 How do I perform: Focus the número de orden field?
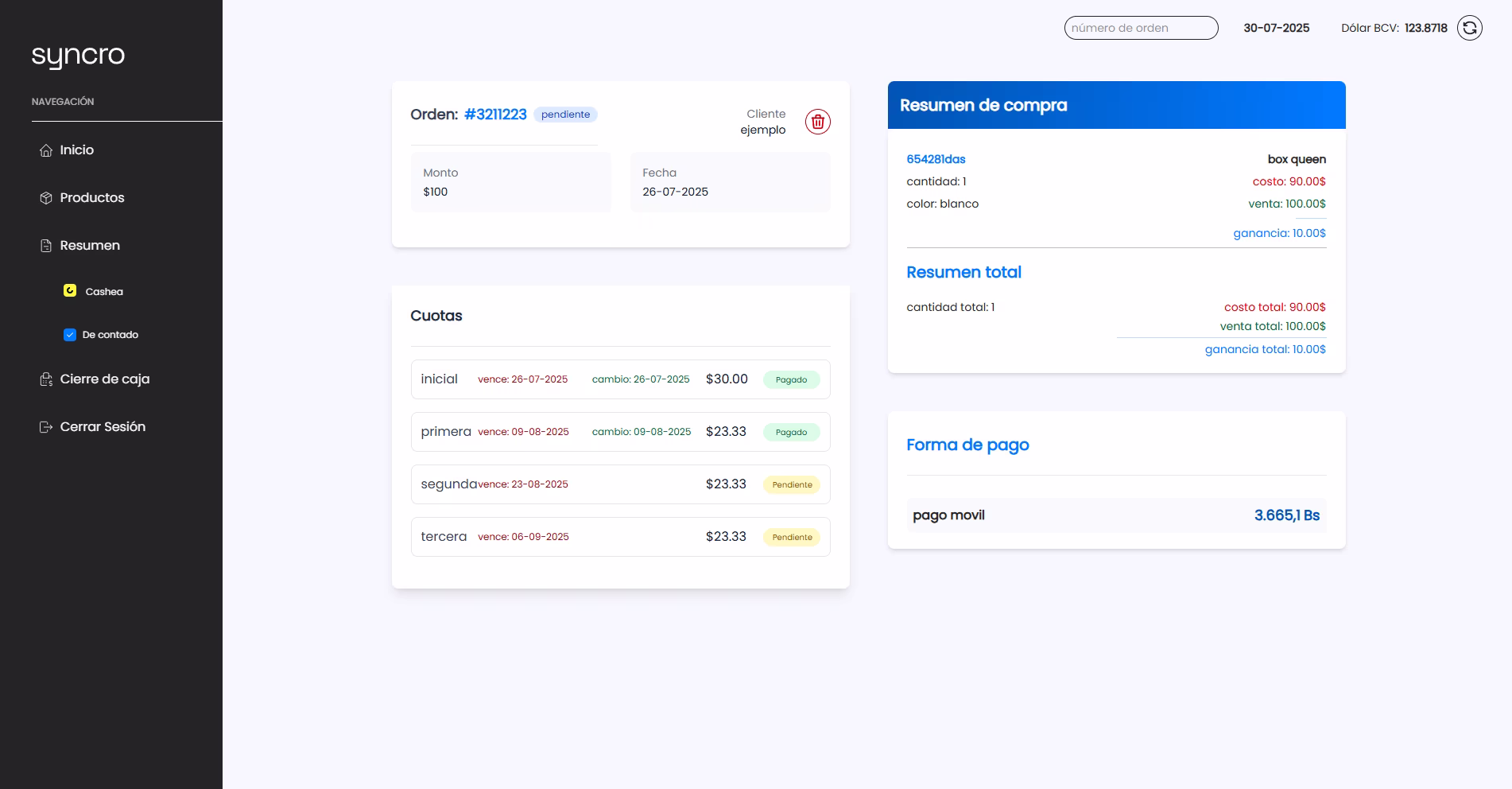pos(1142,28)
